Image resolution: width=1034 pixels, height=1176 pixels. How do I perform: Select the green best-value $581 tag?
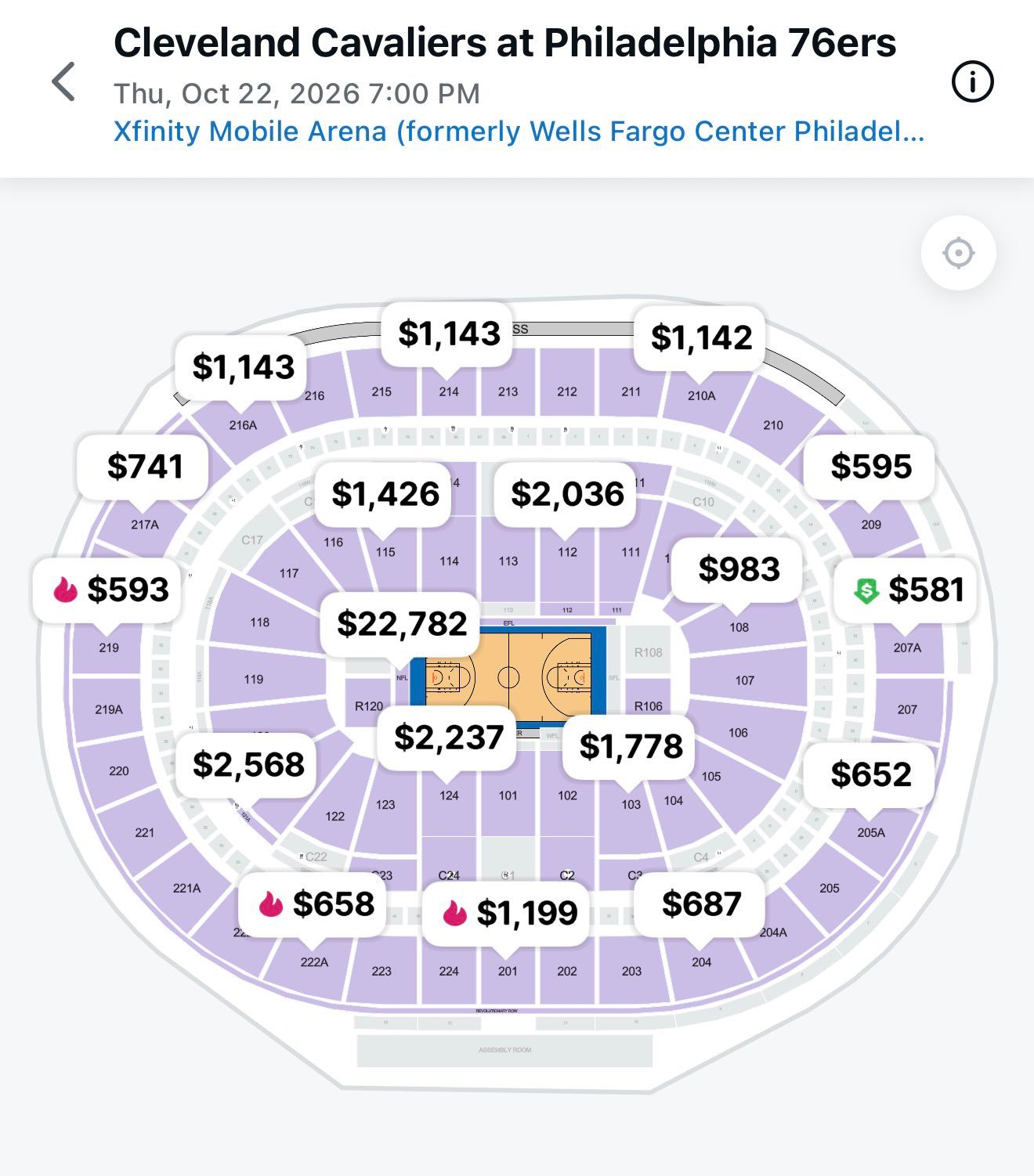tap(906, 590)
